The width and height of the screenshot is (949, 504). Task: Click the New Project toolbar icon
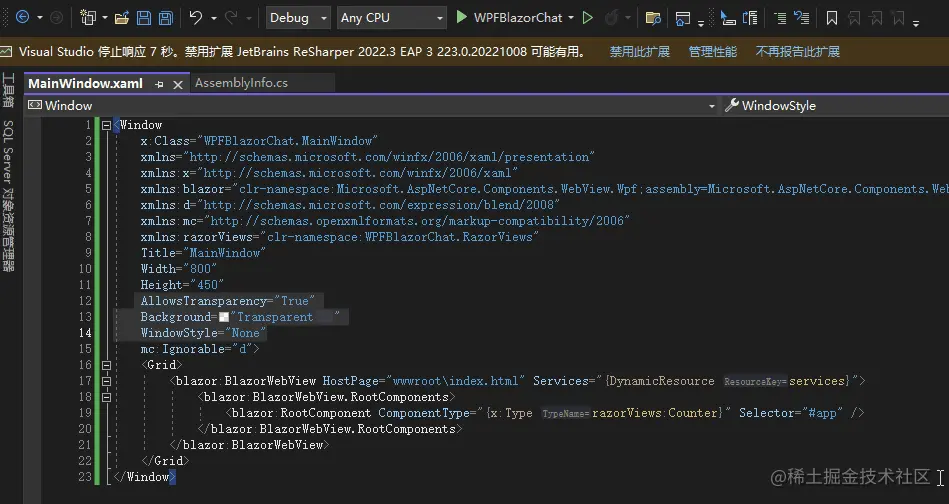[88, 18]
